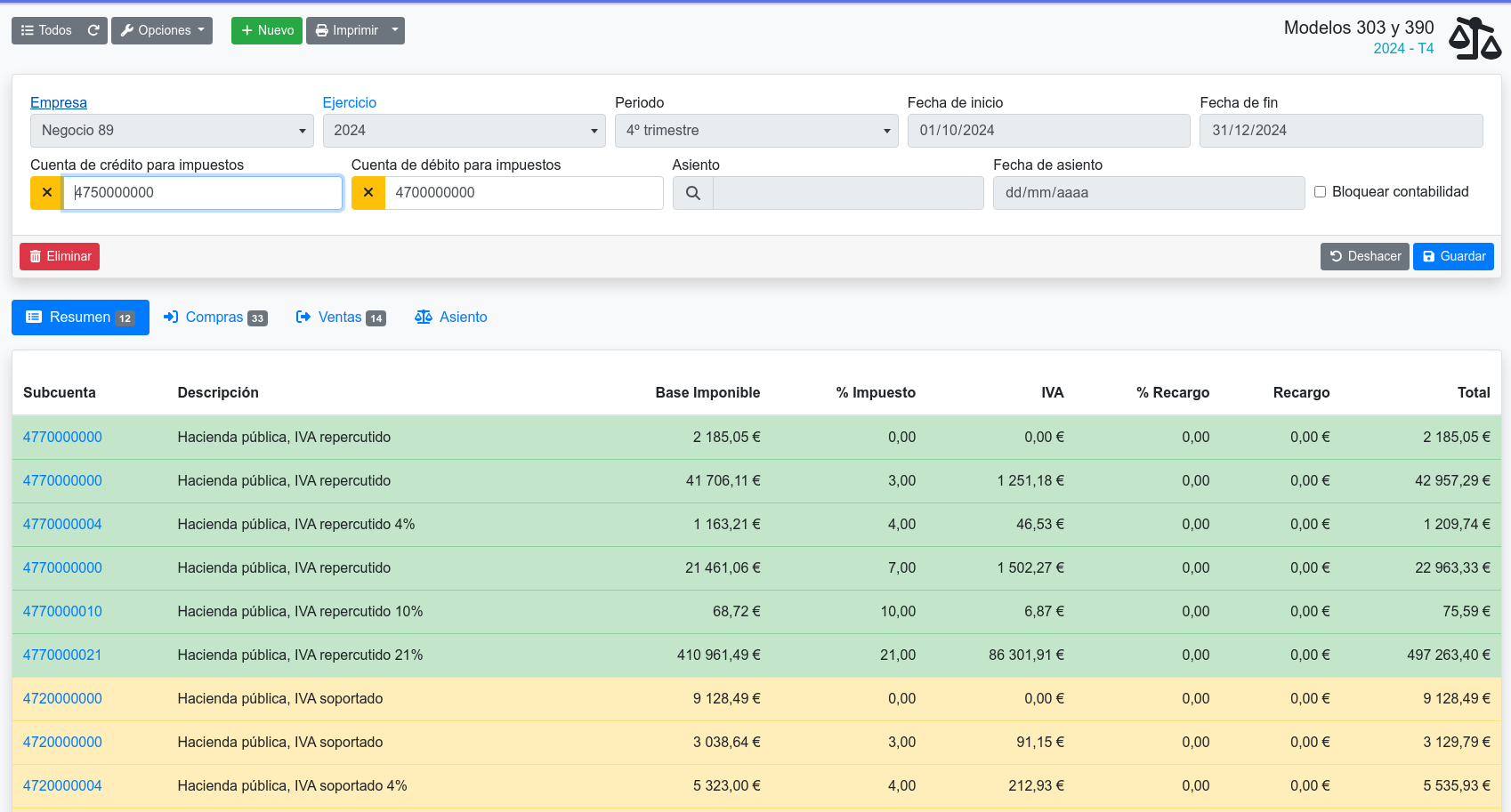Screen dimensions: 1511x812
Task: Click the Asiento search magnifier icon
Action: (692, 193)
